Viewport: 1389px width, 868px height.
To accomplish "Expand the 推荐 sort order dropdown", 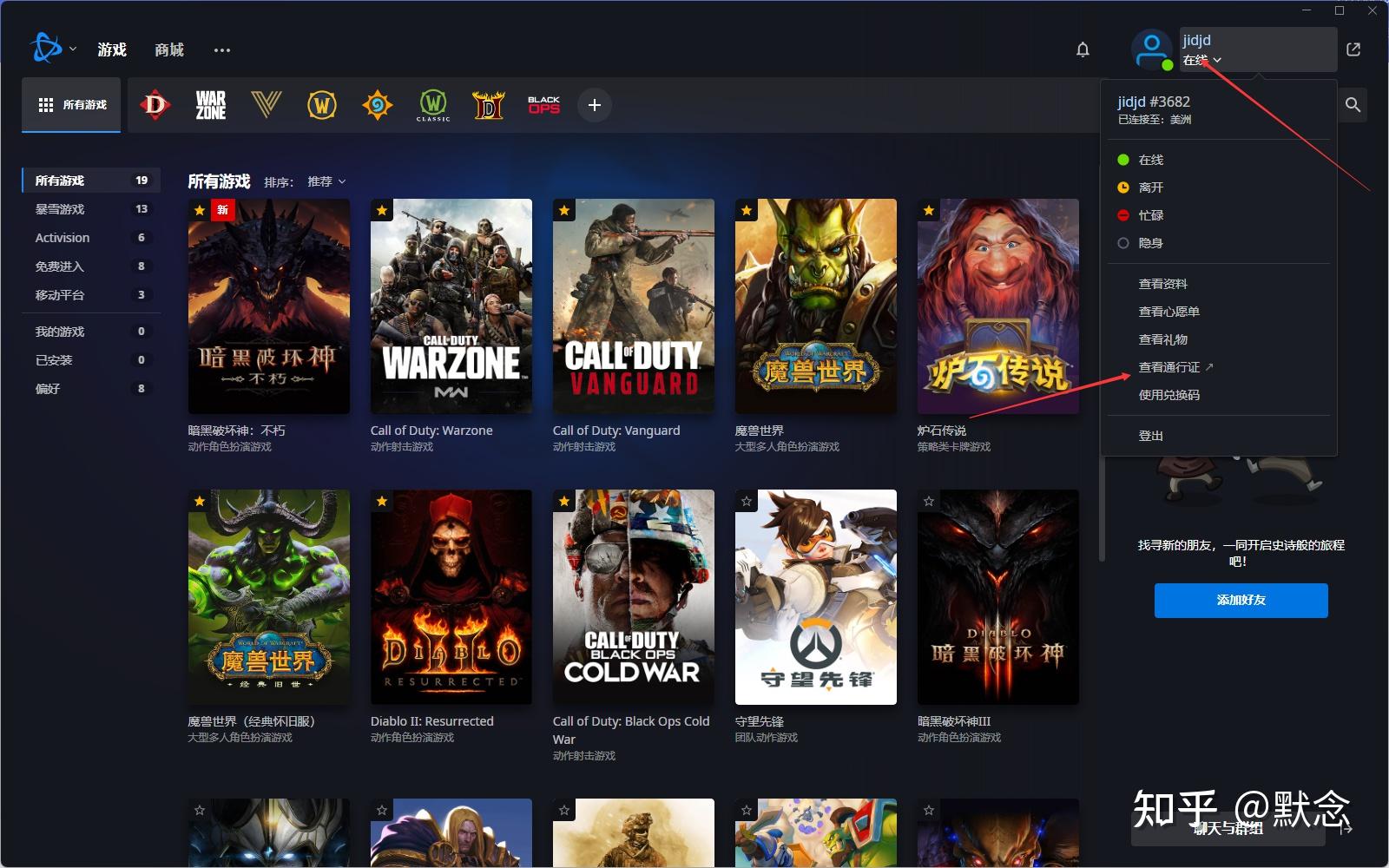I will click(326, 181).
